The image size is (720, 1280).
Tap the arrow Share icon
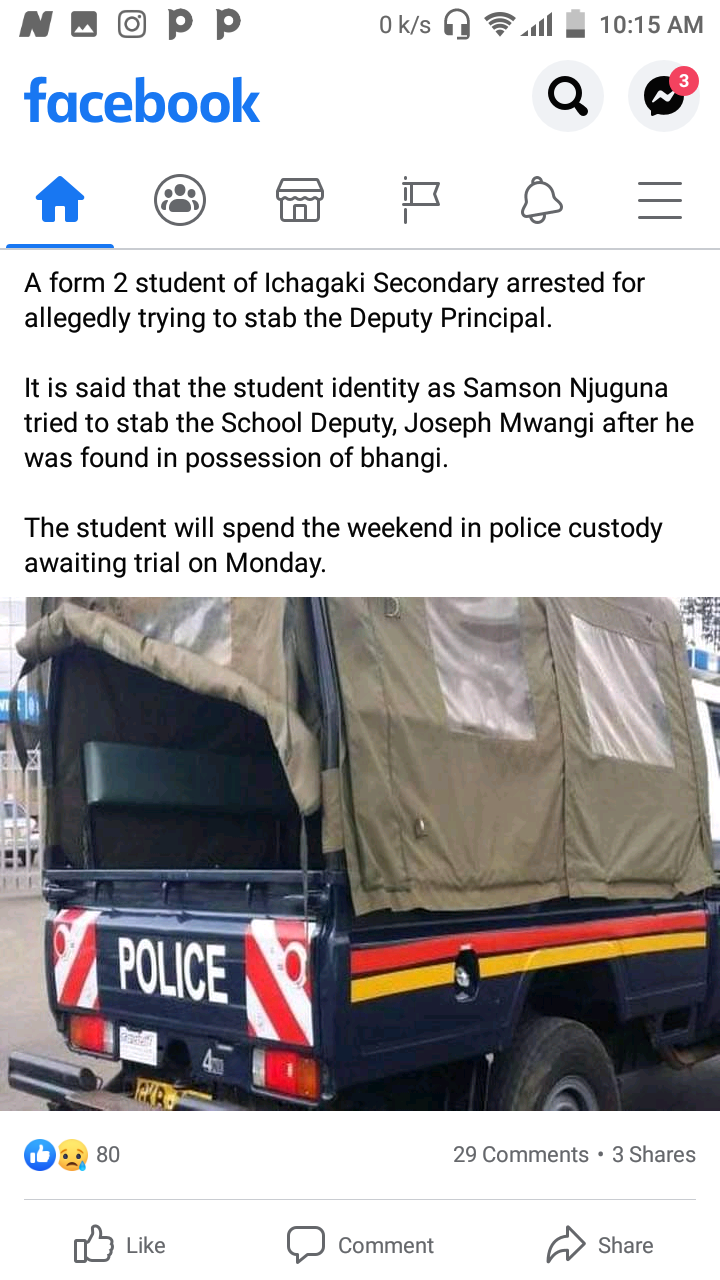[566, 1245]
